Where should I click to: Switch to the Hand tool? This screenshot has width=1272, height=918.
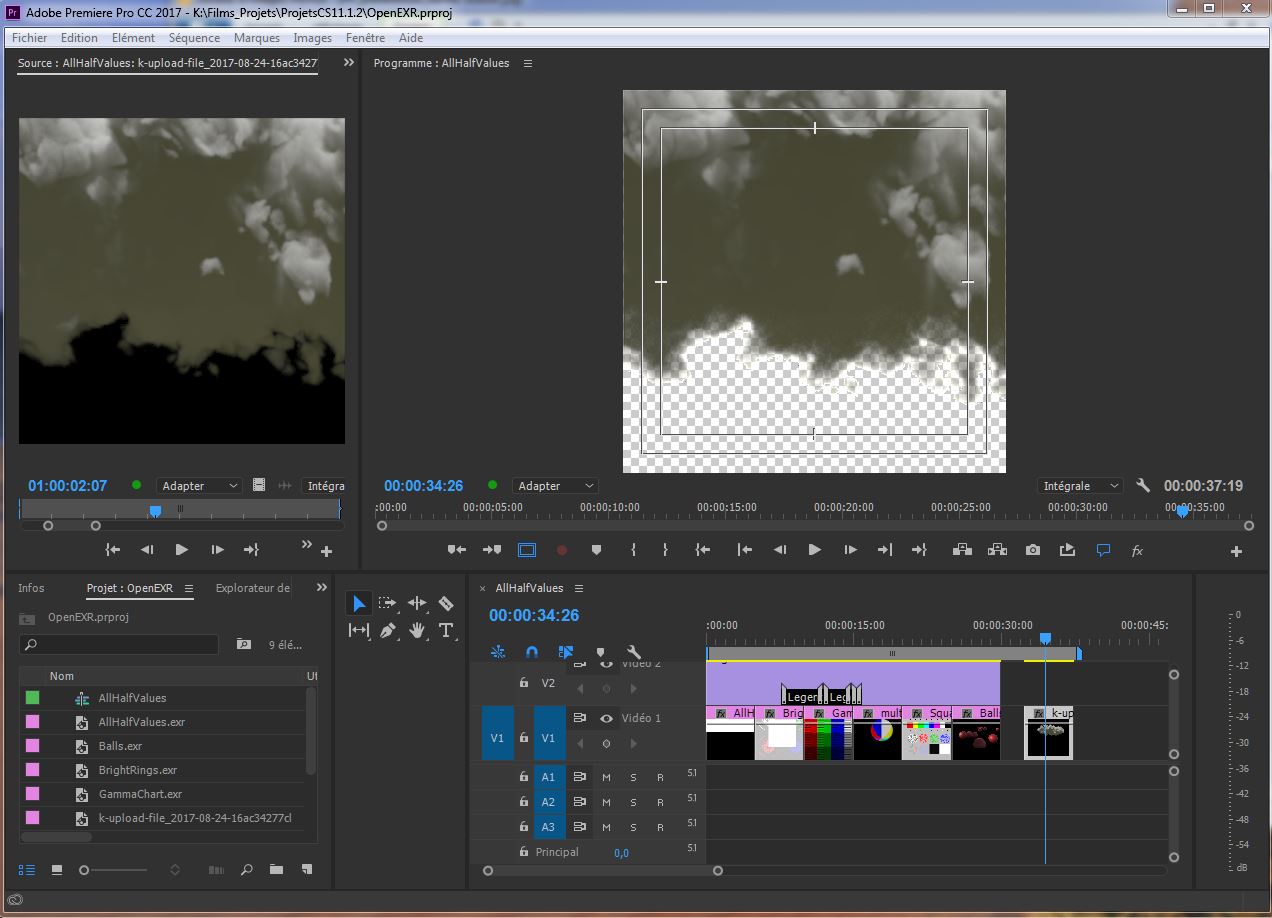point(417,630)
